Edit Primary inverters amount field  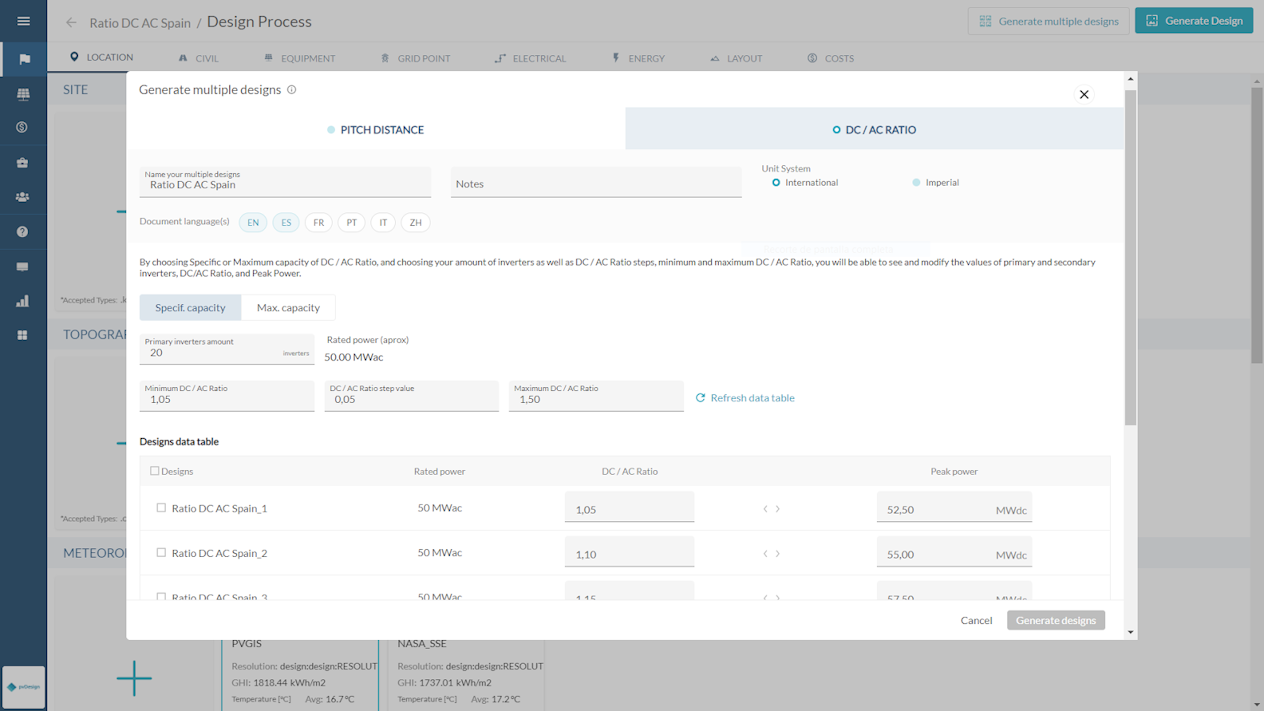[x=227, y=349]
